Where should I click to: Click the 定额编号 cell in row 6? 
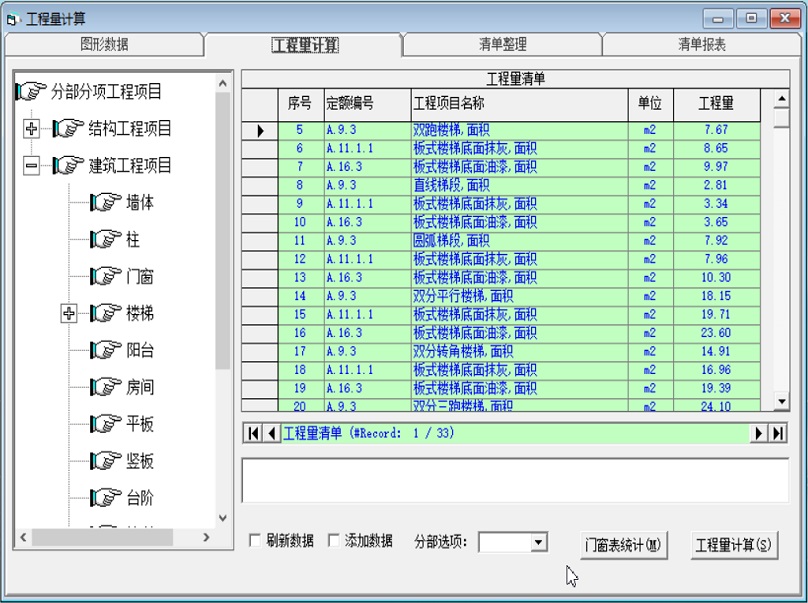click(x=367, y=149)
